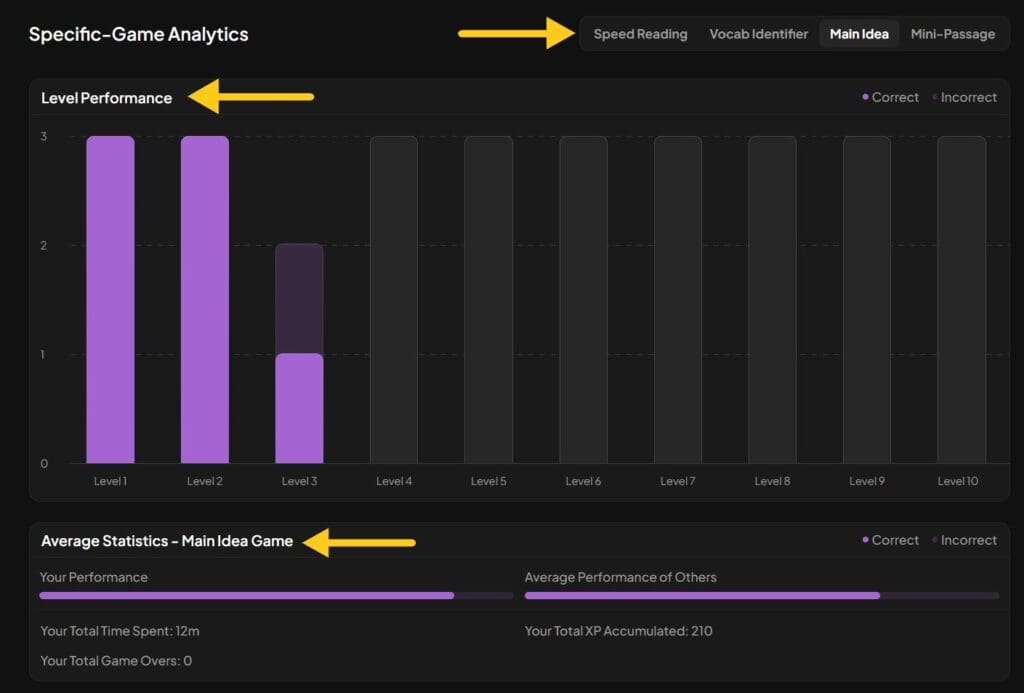Select the Correct legend dot above the chart
The image size is (1024, 693).
click(x=866, y=97)
